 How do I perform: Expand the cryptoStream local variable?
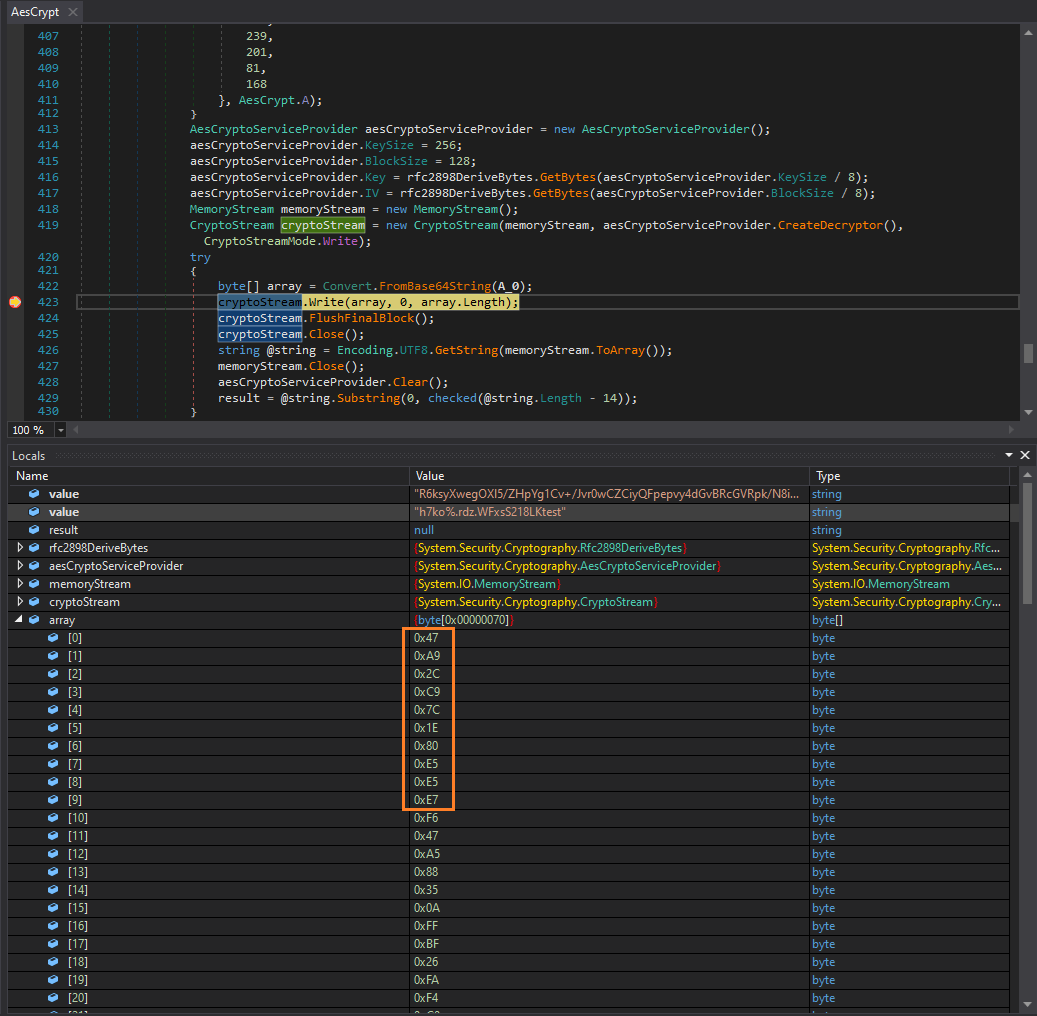pyautogui.click(x=20, y=601)
